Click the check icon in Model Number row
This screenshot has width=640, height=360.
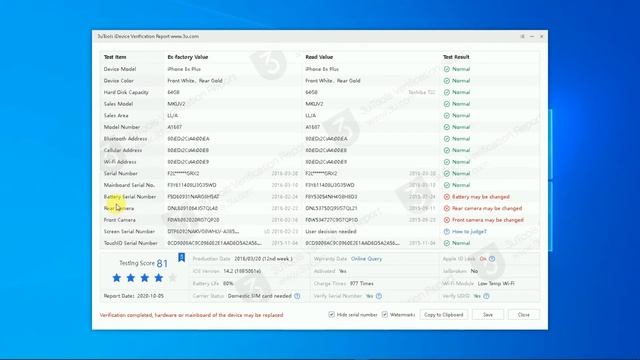coord(447,127)
